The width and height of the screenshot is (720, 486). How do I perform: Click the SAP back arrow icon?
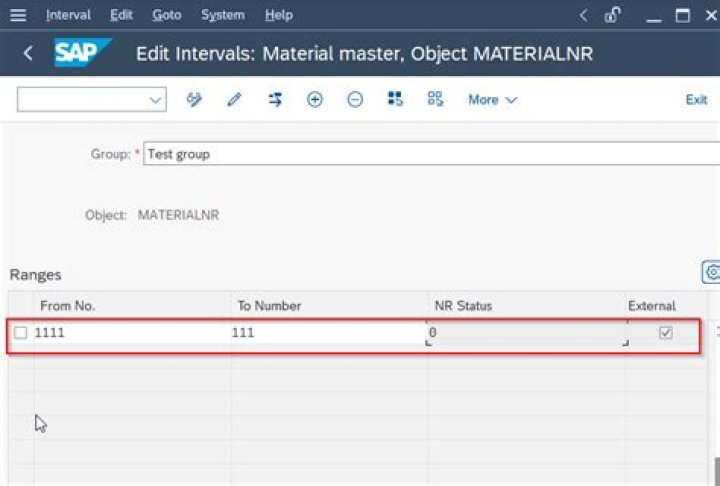click(x=27, y=54)
